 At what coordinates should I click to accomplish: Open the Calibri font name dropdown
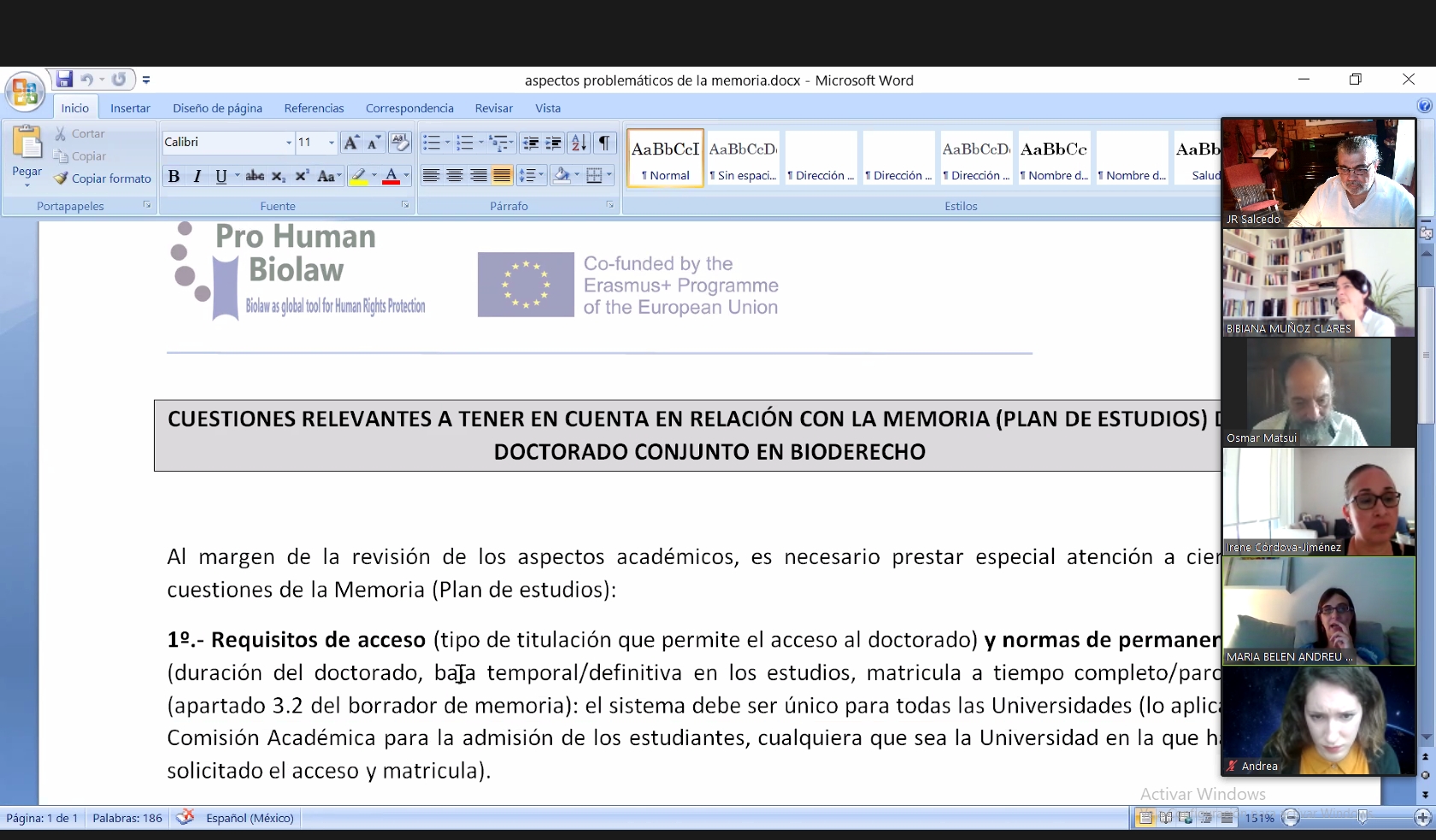click(289, 143)
